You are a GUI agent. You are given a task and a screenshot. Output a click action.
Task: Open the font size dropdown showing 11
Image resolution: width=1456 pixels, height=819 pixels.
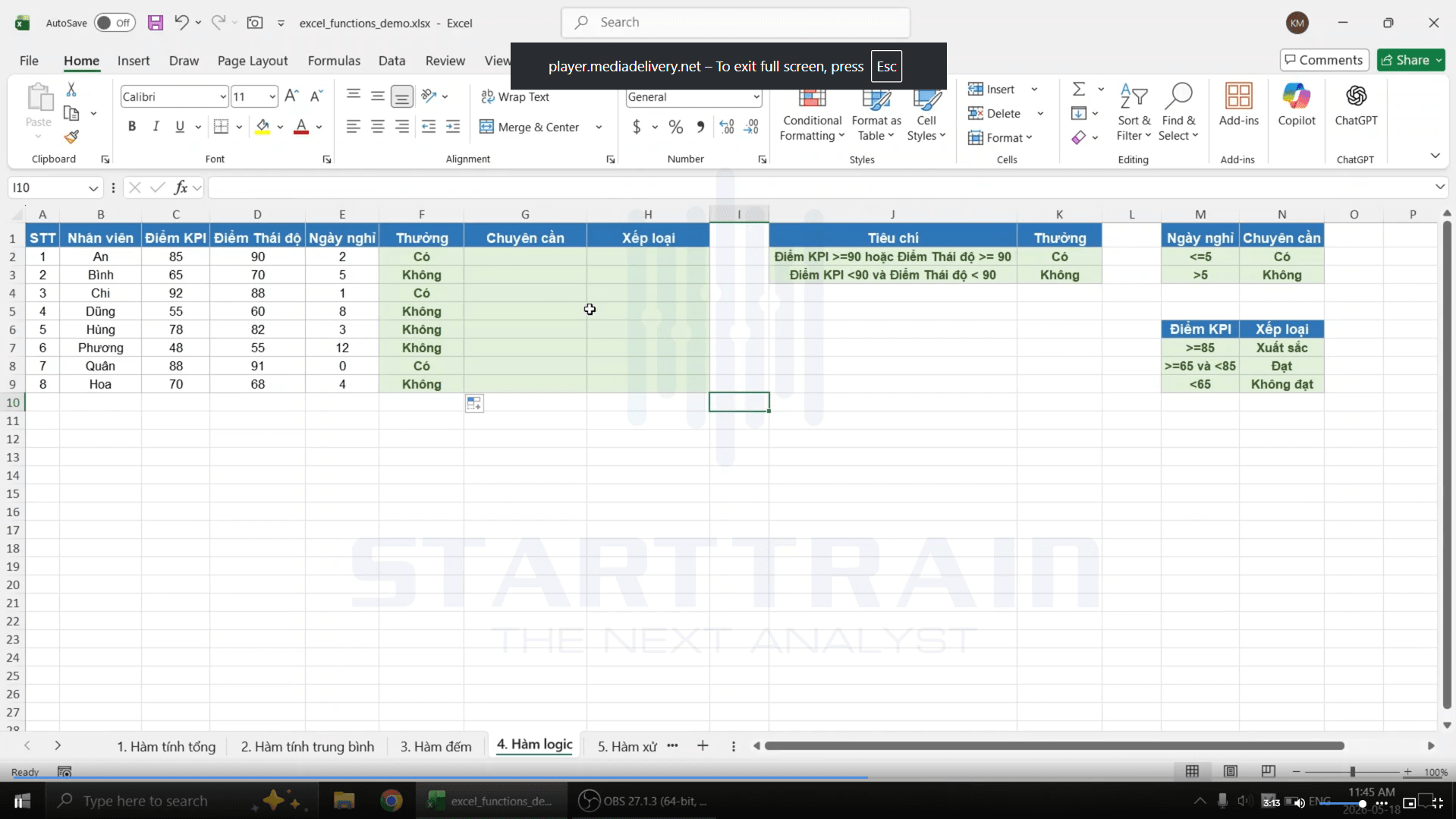pyautogui.click(x=272, y=96)
